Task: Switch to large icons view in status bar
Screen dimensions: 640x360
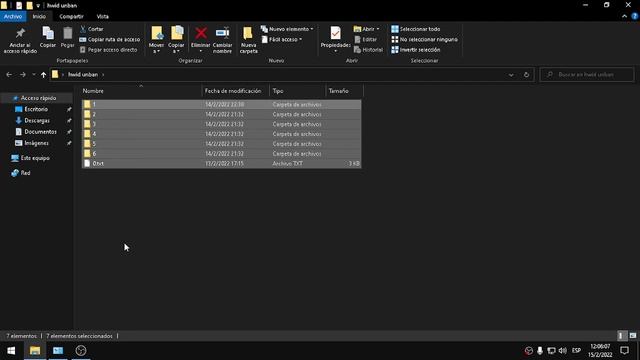Action: point(633,336)
